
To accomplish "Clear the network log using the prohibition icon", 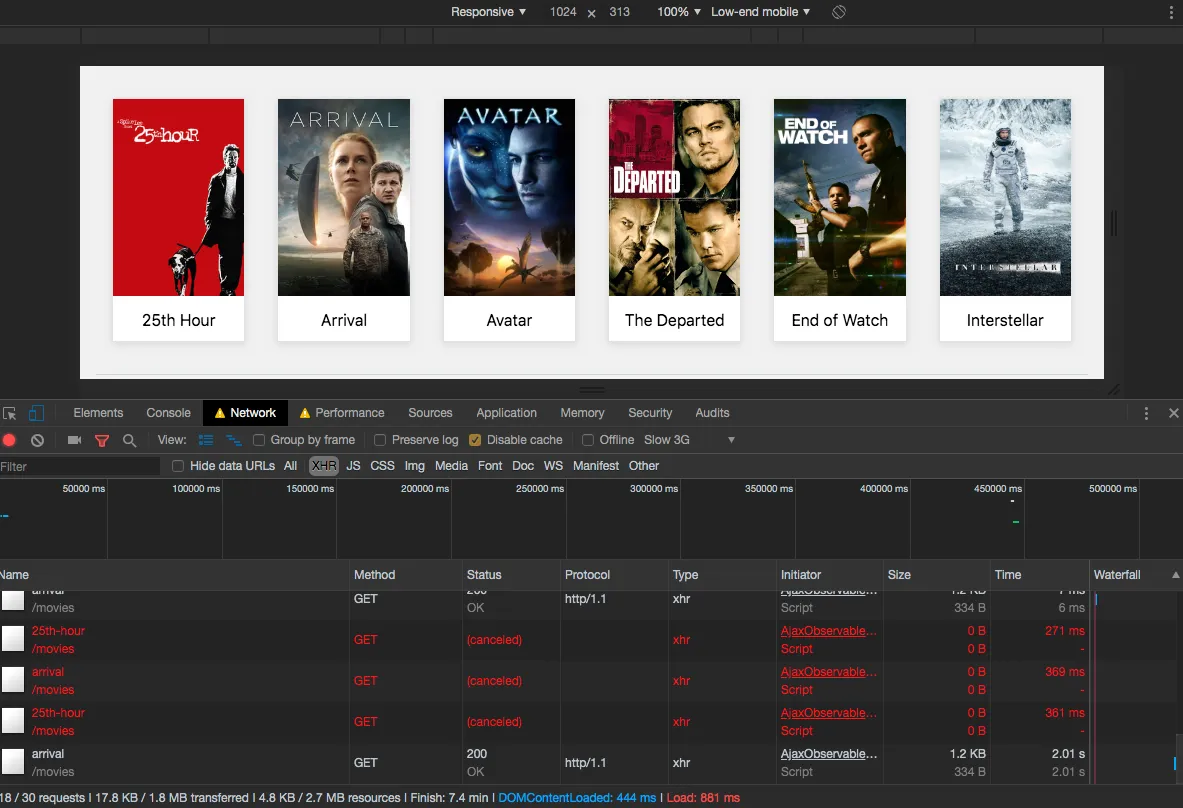I will point(37,440).
